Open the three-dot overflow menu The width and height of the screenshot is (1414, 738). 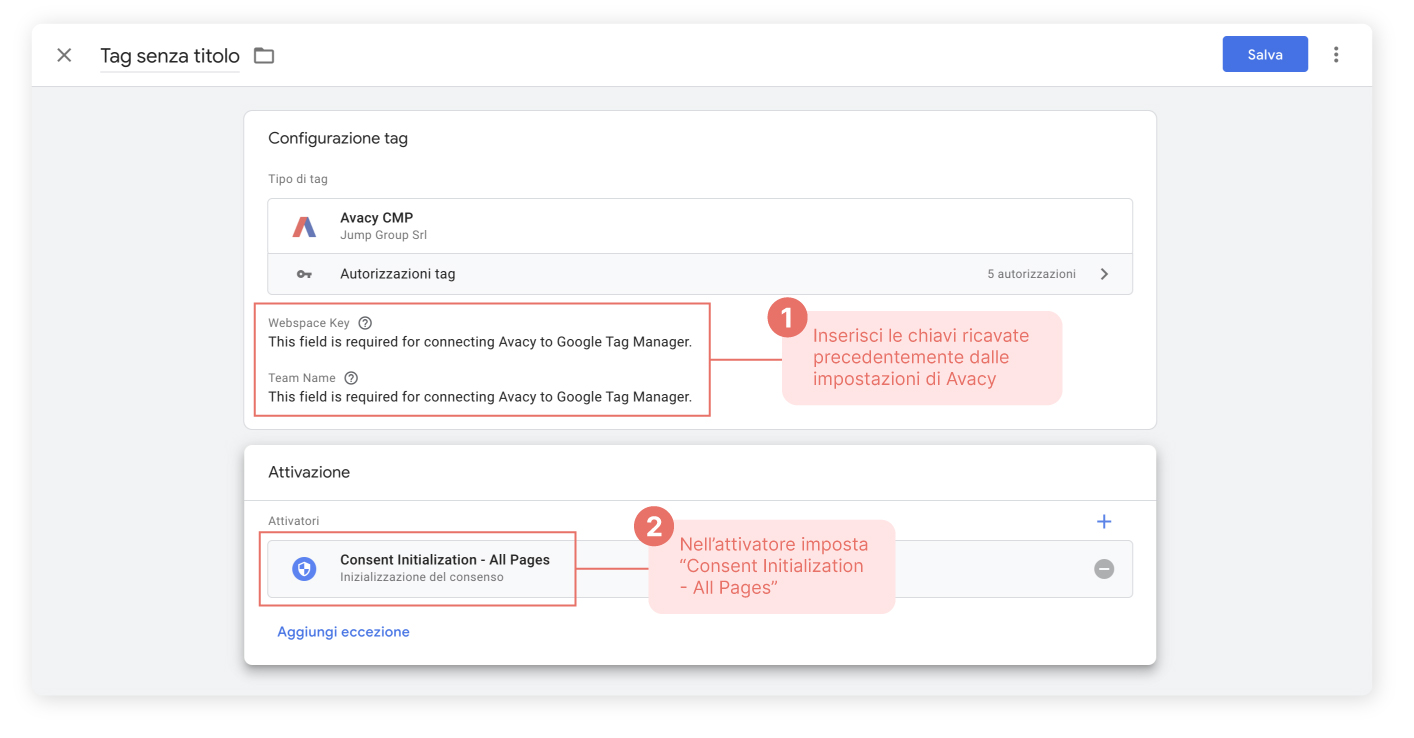click(x=1336, y=54)
